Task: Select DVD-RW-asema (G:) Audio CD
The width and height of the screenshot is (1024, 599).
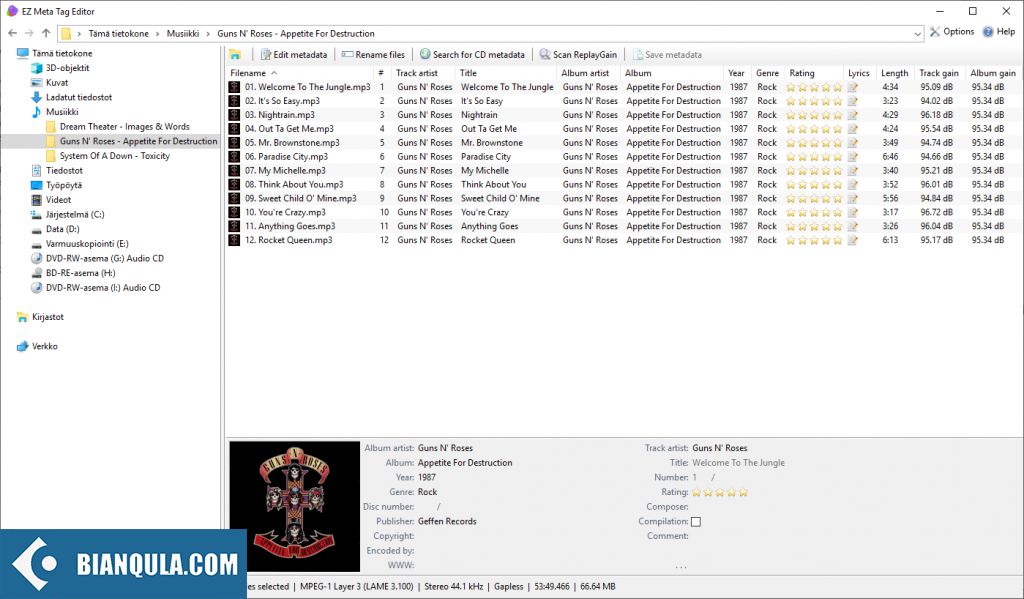Action: (x=104, y=259)
